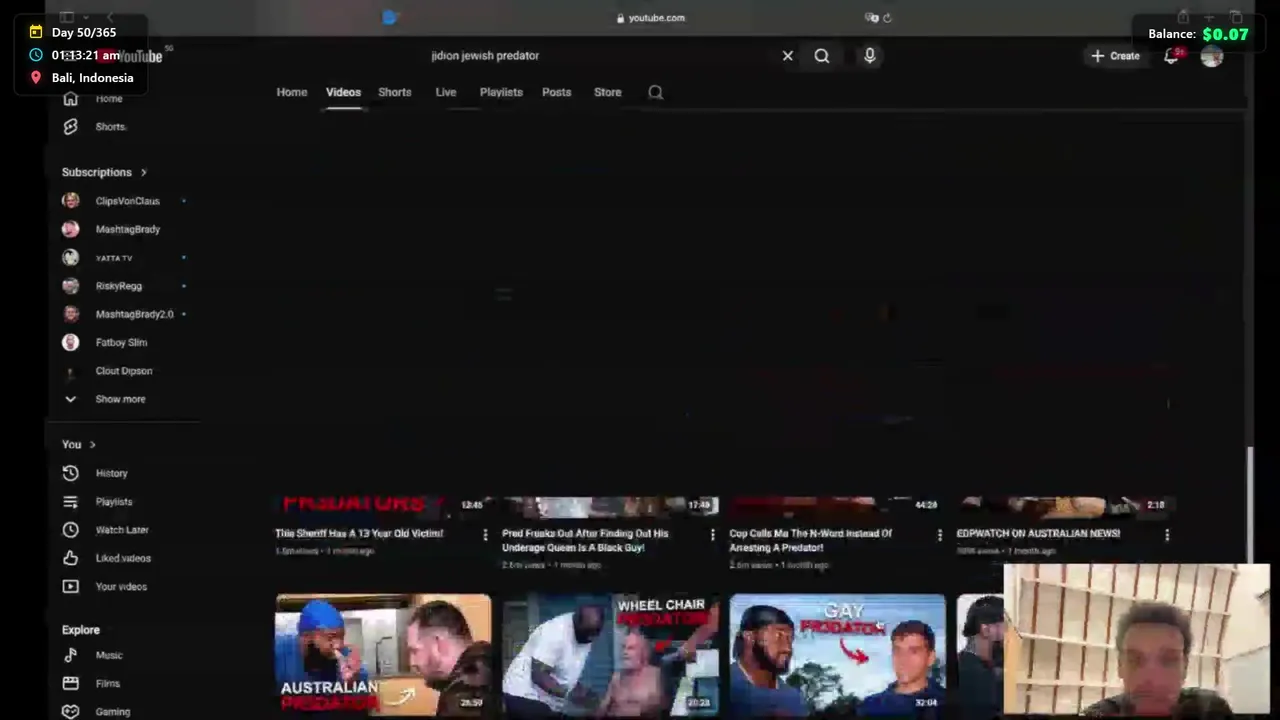Image resolution: width=1280 pixels, height=720 pixels.
Task: Play the Gay Predator thumbnail video
Action: tap(837, 655)
